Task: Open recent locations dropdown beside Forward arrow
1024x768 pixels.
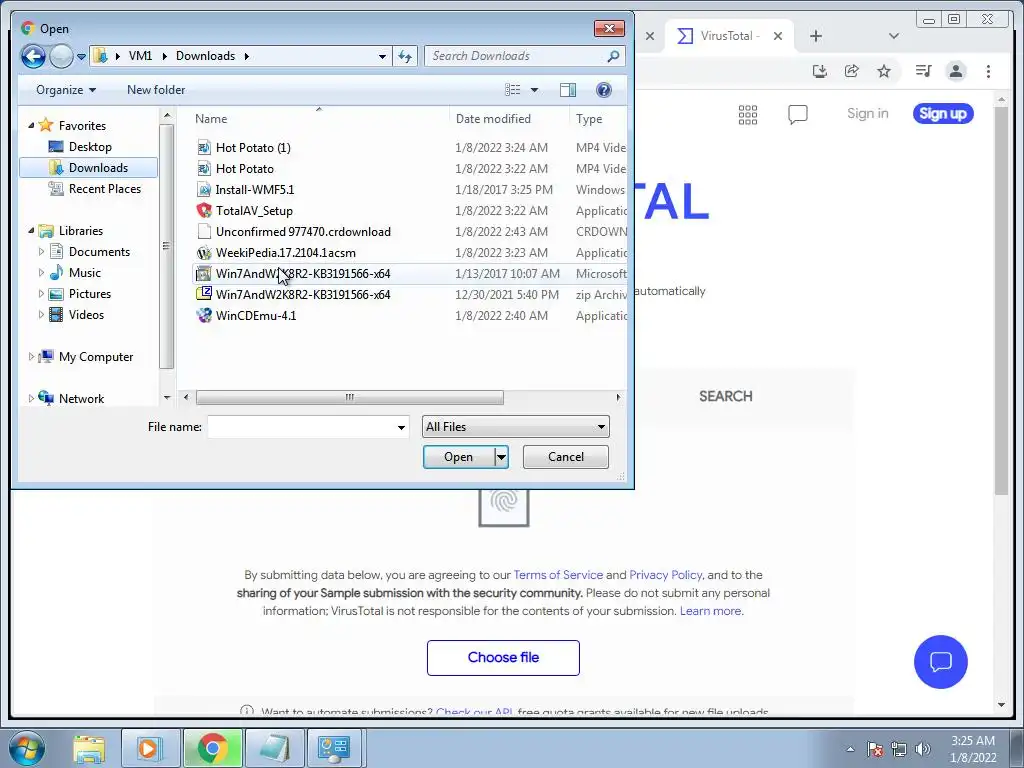Action: (82, 57)
